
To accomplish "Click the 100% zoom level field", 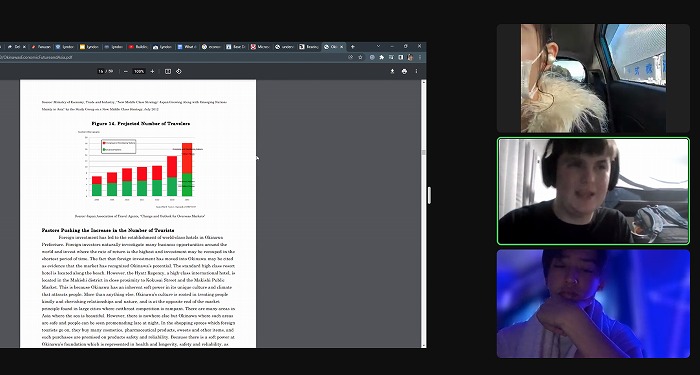I will coord(139,71).
